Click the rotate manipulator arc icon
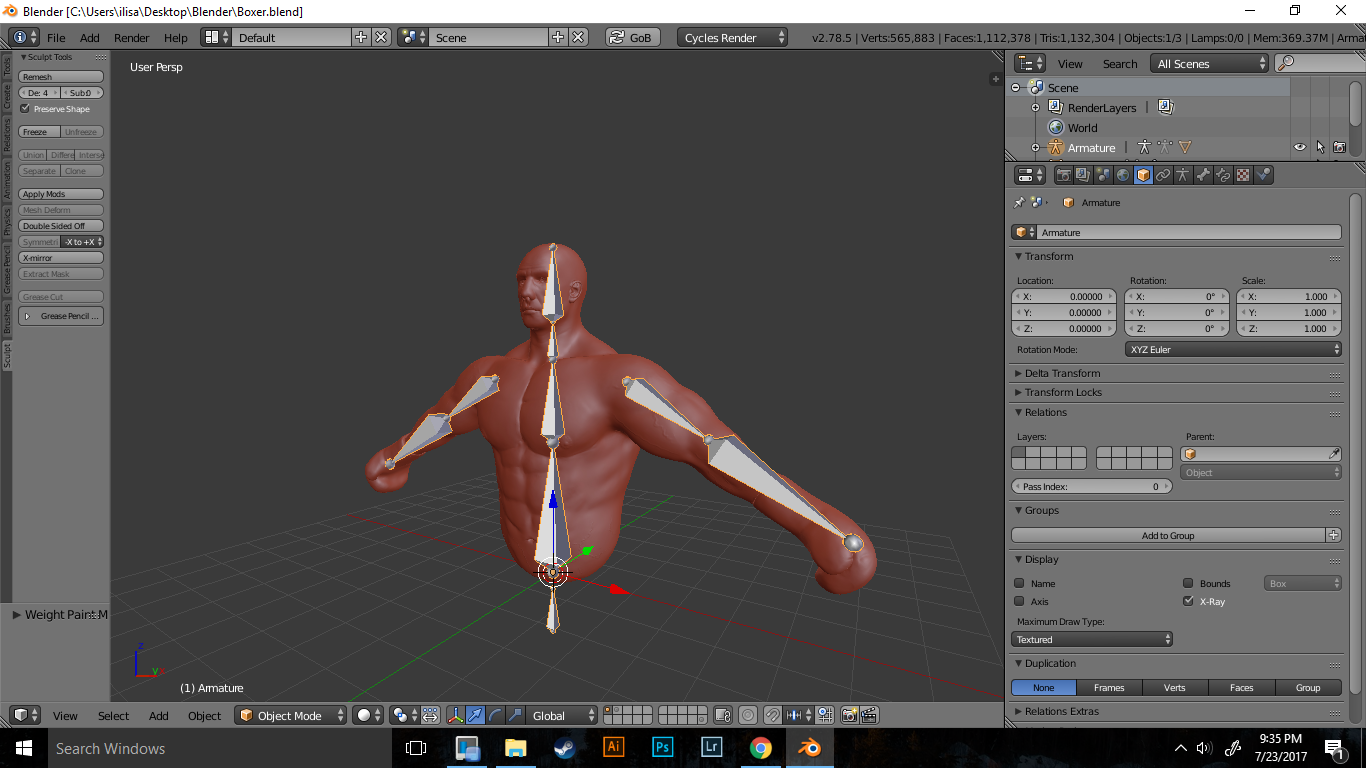The image size is (1366, 768). (x=495, y=715)
